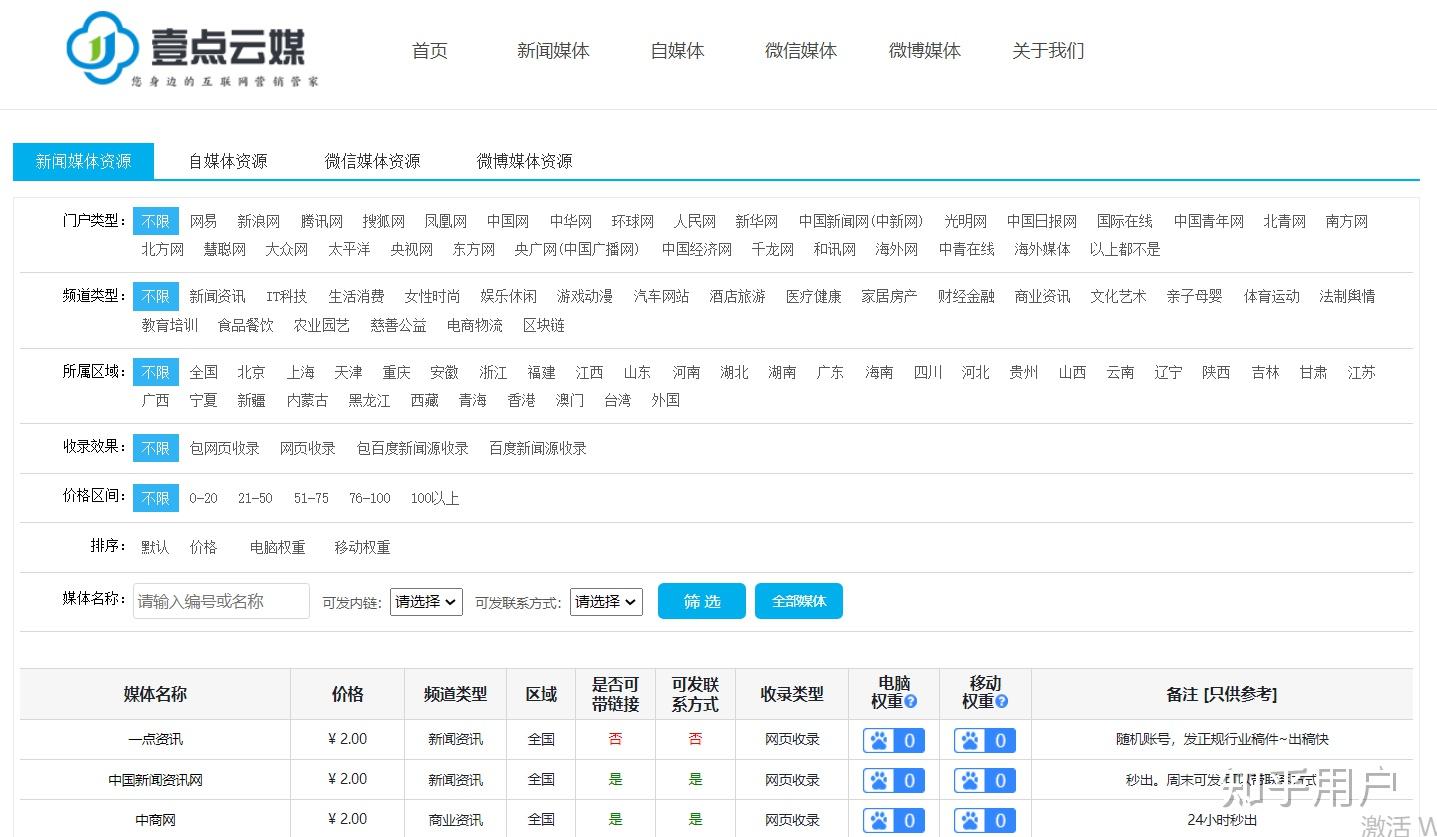Choose 包网页收录 indexing effect
Screen dimensions: 1437x837
pos(225,448)
